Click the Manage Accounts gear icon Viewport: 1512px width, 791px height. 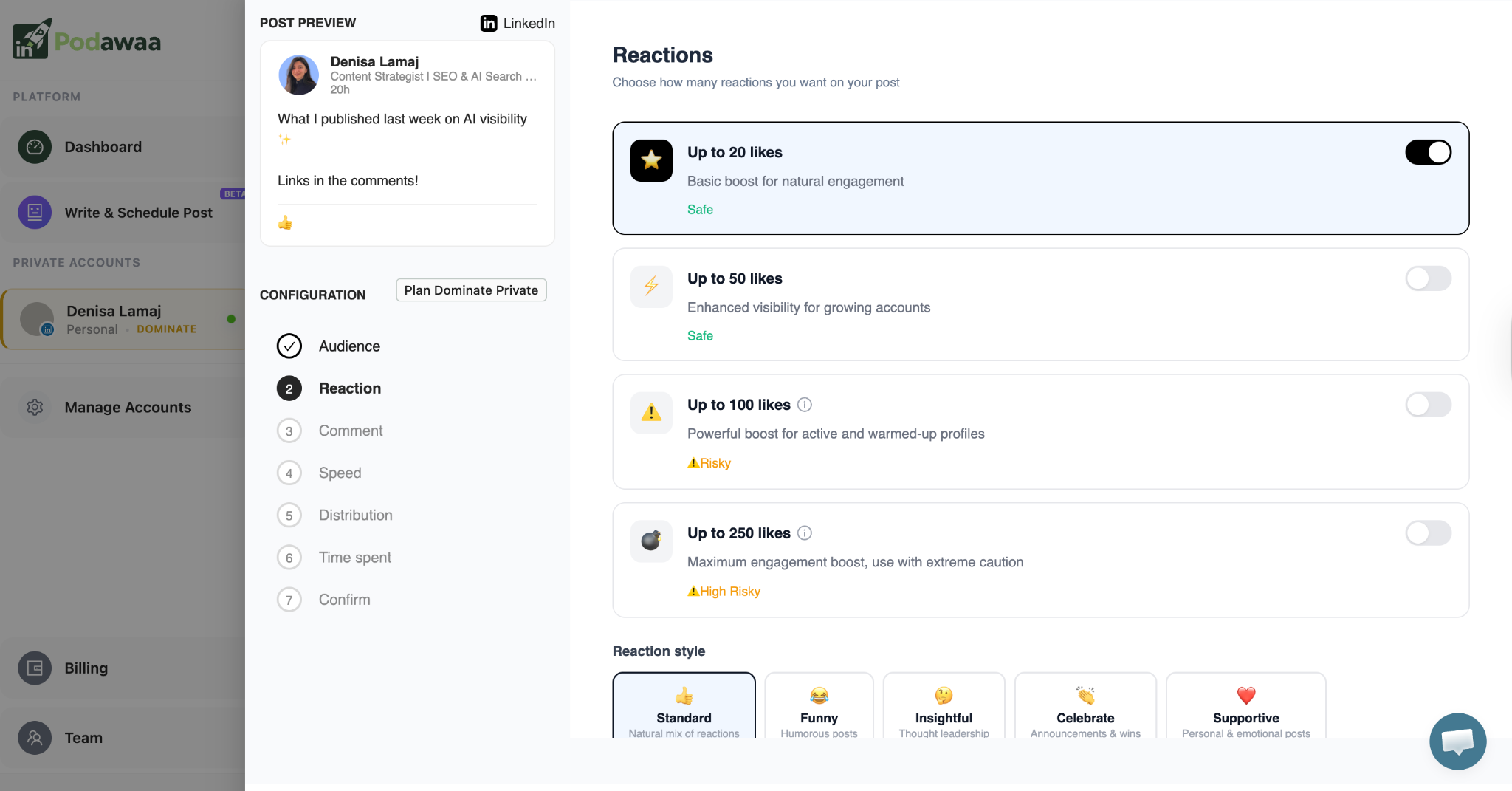[x=34, y=407]
